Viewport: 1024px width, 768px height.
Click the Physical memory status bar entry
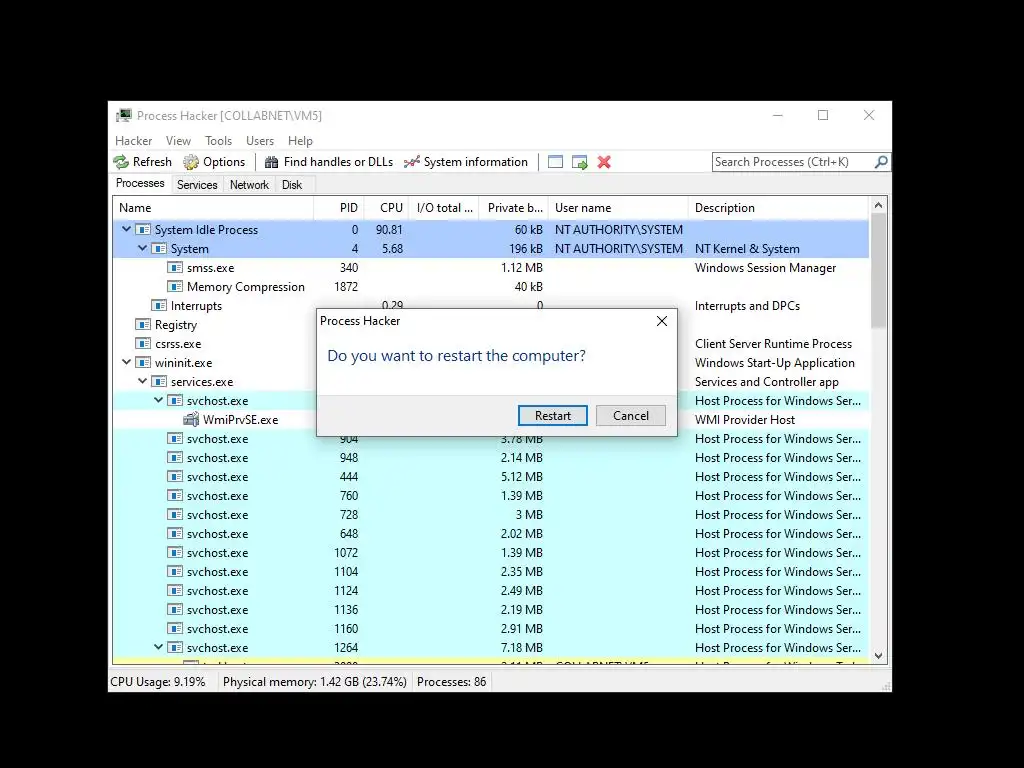315,682
